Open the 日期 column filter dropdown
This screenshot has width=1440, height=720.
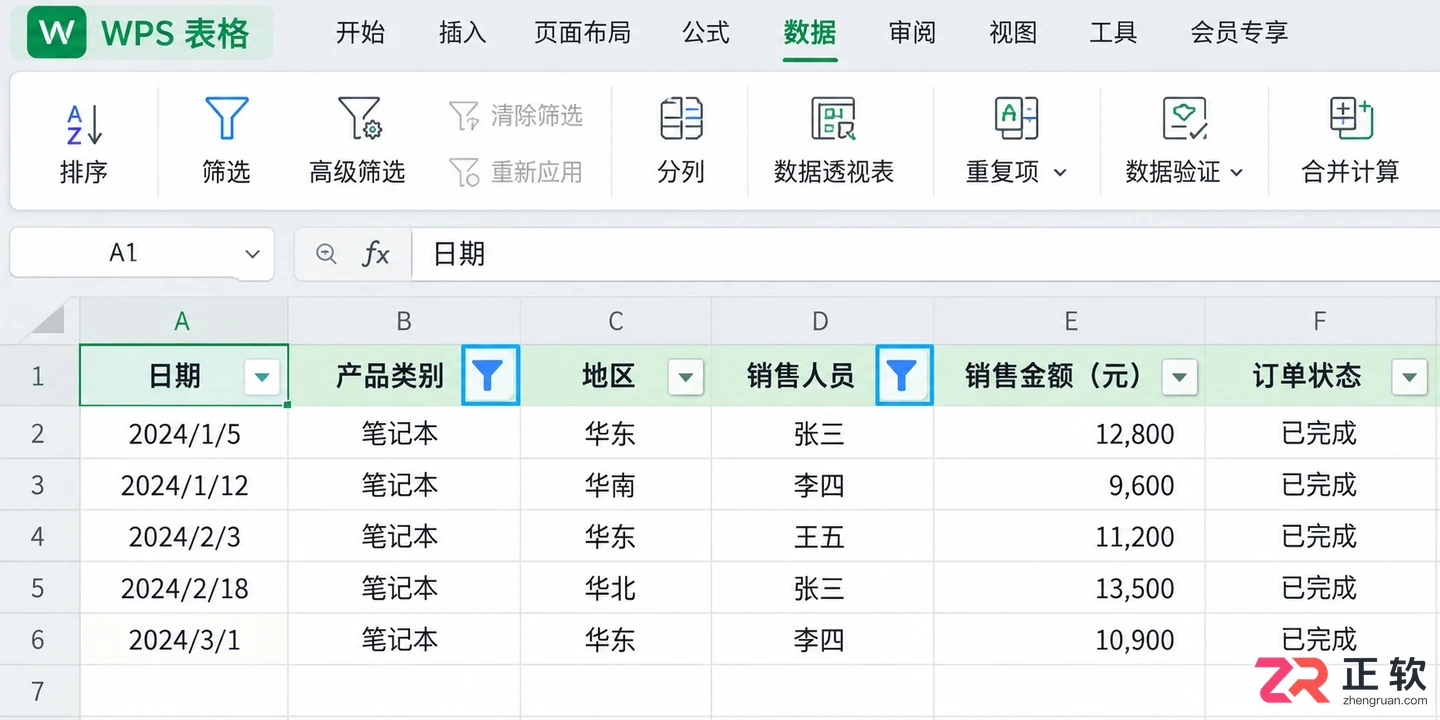[x=262, y=377]
